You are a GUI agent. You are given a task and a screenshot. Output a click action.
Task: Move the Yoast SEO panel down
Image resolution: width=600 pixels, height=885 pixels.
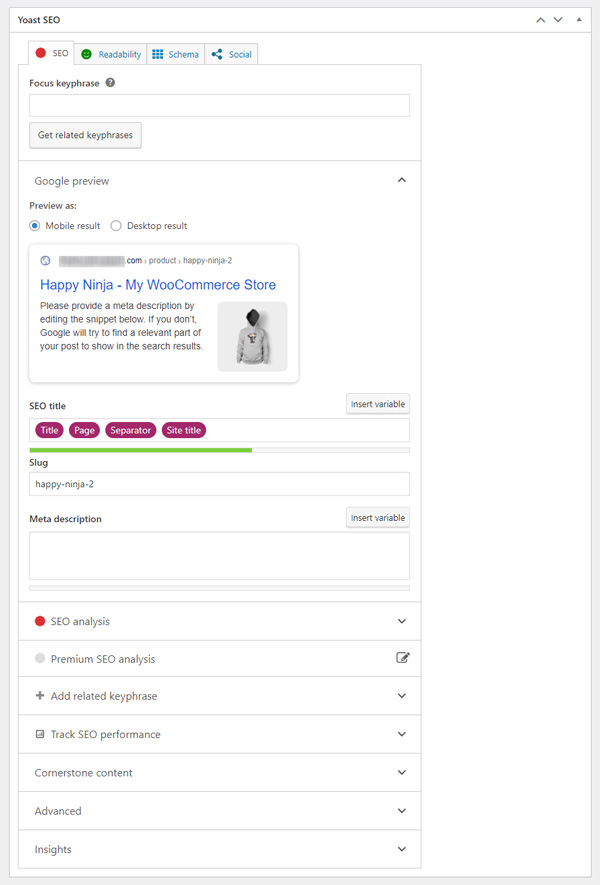click(x=558, y=19)
